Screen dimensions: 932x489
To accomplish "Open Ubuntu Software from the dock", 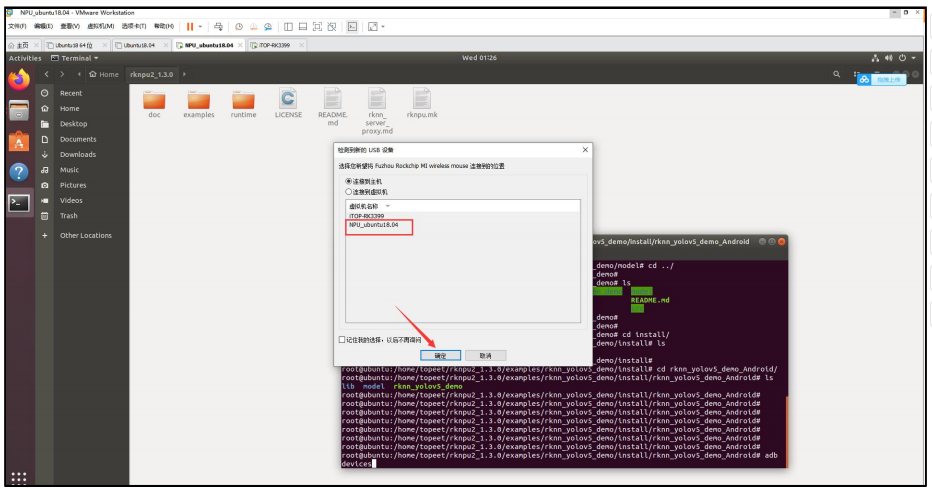I will pyautogui.click(x=19, y=141).
